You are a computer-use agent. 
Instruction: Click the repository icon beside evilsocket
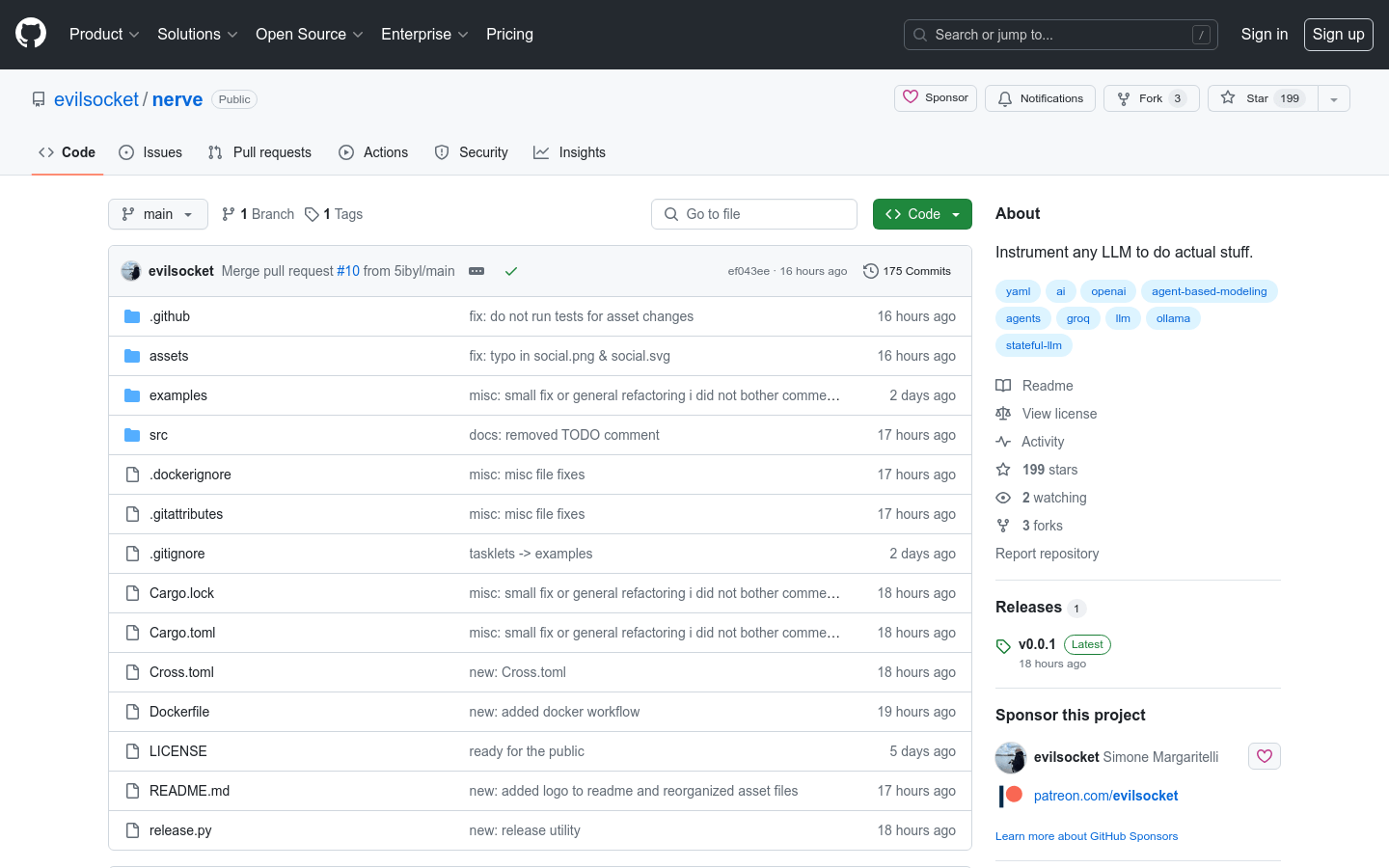coord(39,99)
